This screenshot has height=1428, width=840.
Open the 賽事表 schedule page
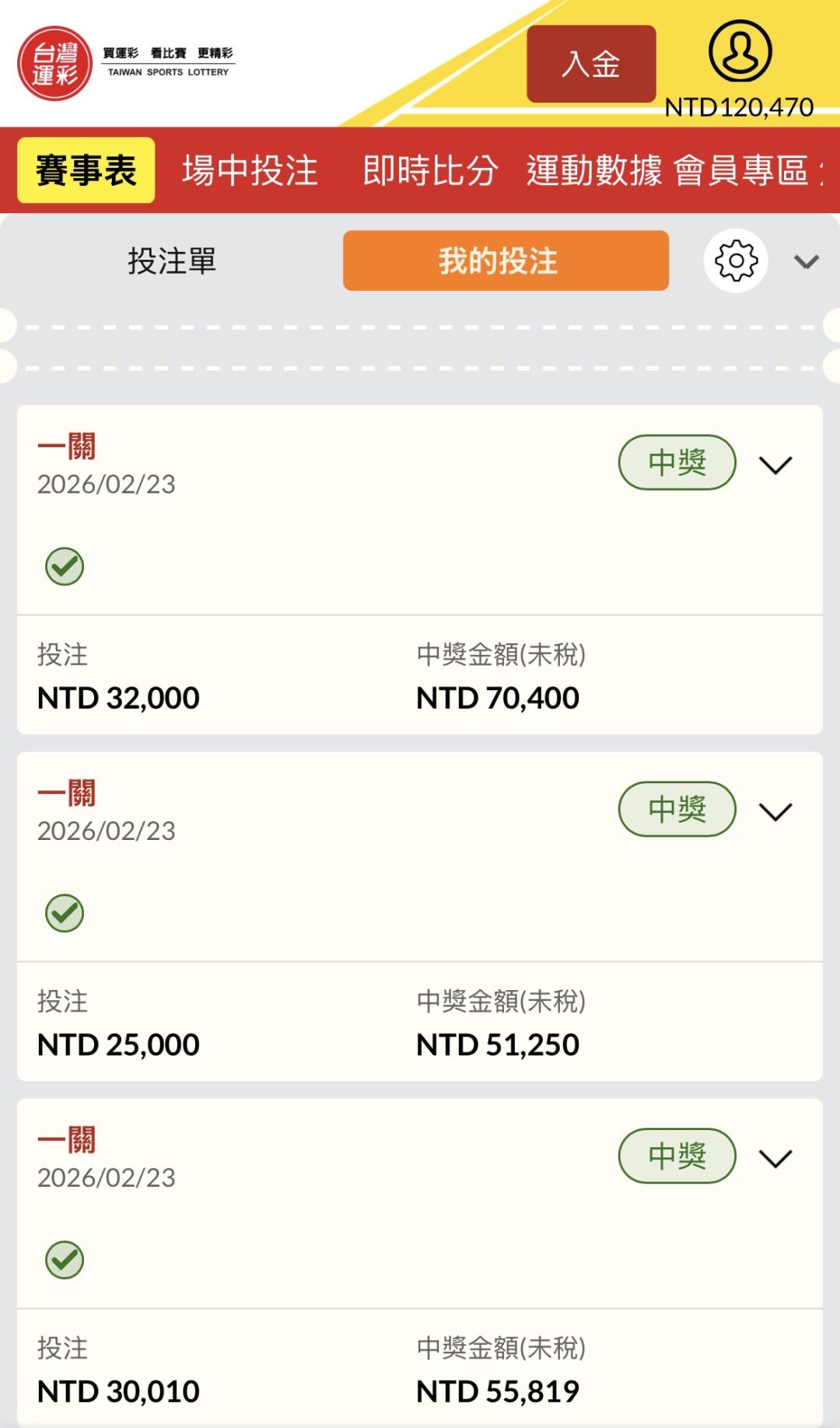[86, 171]
